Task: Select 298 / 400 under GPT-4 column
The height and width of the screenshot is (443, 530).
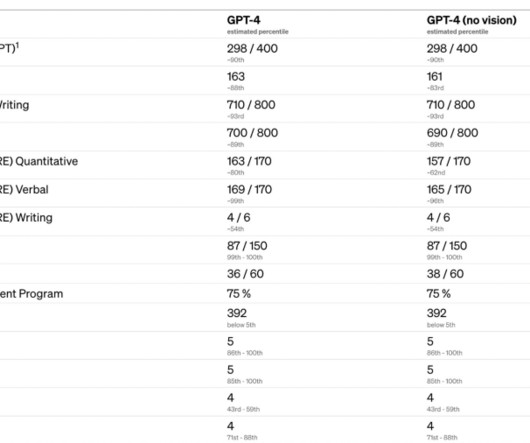Action: [x=252, y=49]
